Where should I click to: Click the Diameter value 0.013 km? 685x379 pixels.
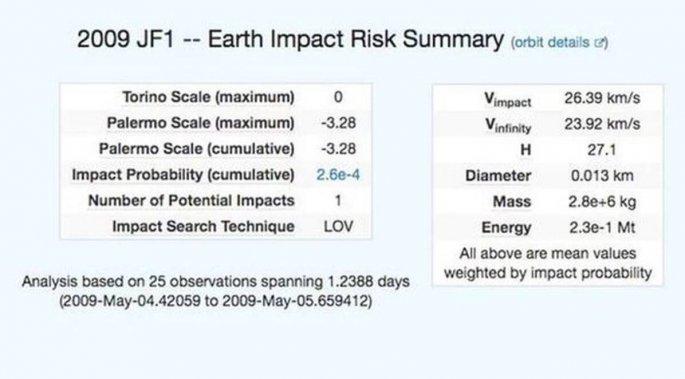[x=602, y=176]
